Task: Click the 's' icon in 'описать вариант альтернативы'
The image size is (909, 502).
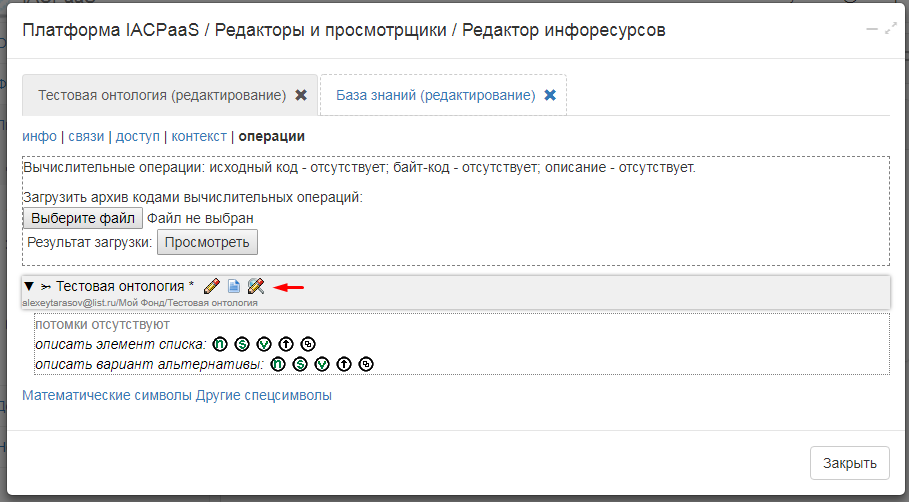Action: [300, 364]
